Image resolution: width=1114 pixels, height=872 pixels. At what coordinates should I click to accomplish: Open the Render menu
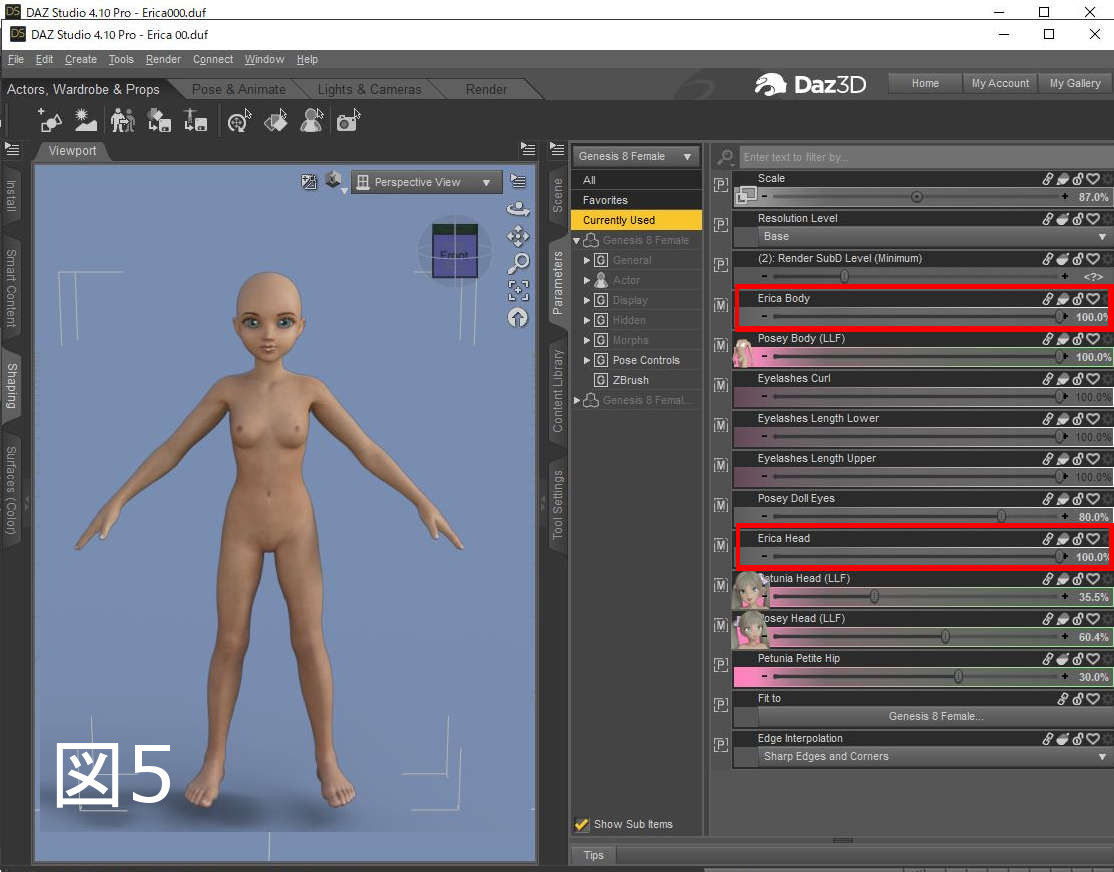(x=163, y=60)
